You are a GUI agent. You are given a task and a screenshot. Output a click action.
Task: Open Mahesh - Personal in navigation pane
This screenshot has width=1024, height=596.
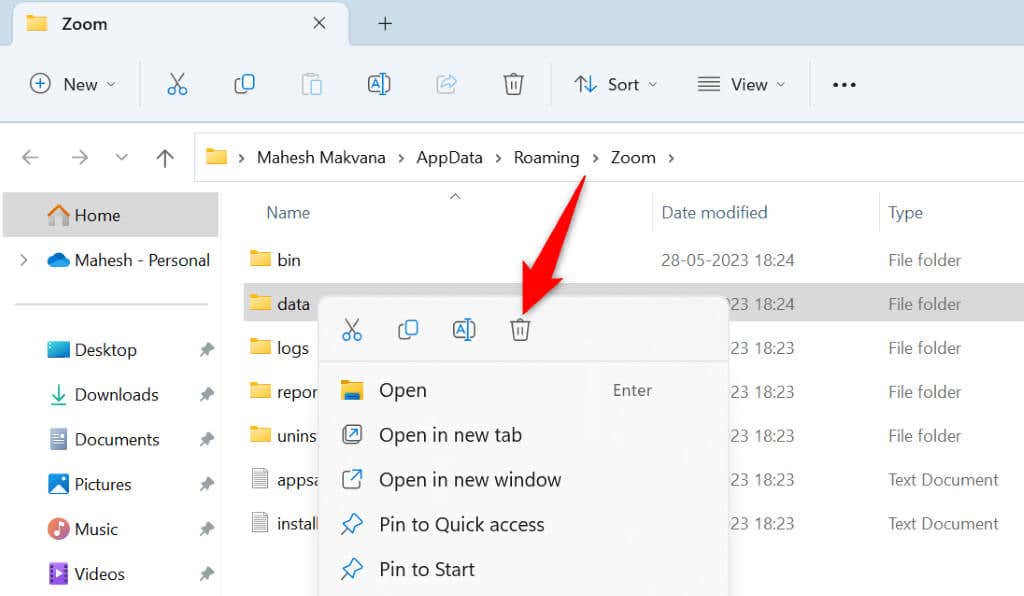point(129,260)
